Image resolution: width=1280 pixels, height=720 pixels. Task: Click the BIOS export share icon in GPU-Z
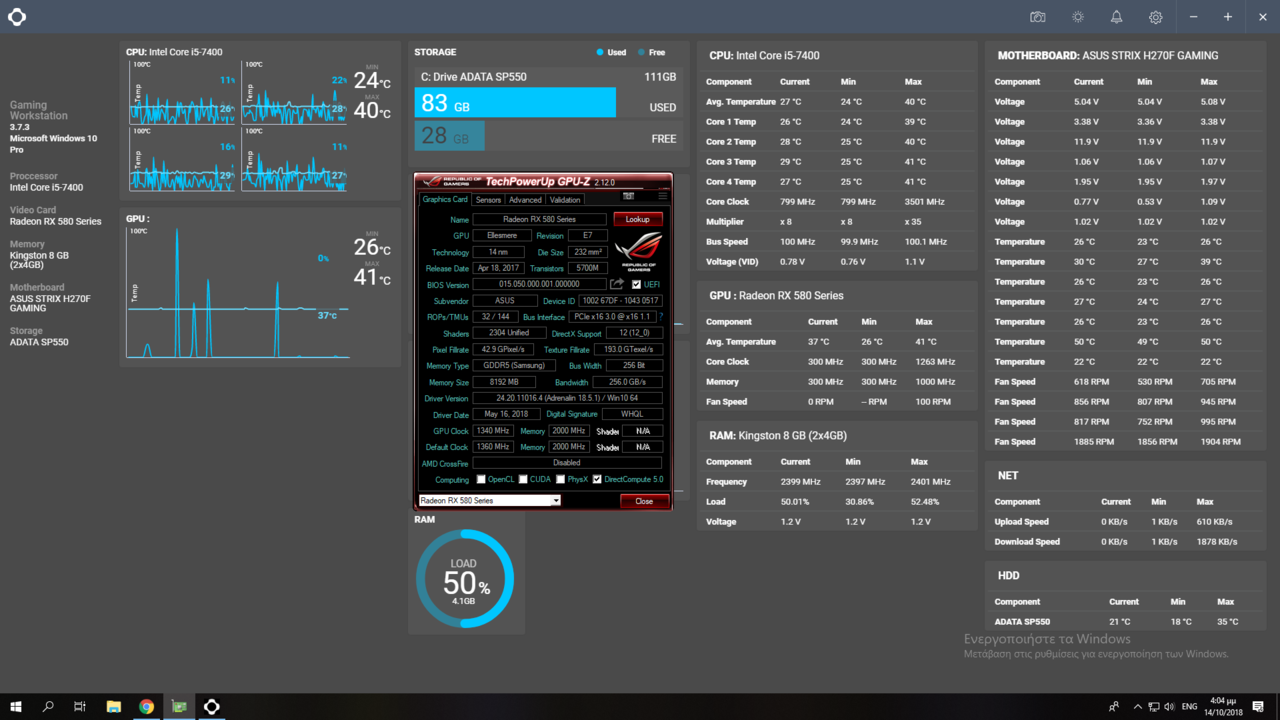point(617,284)
